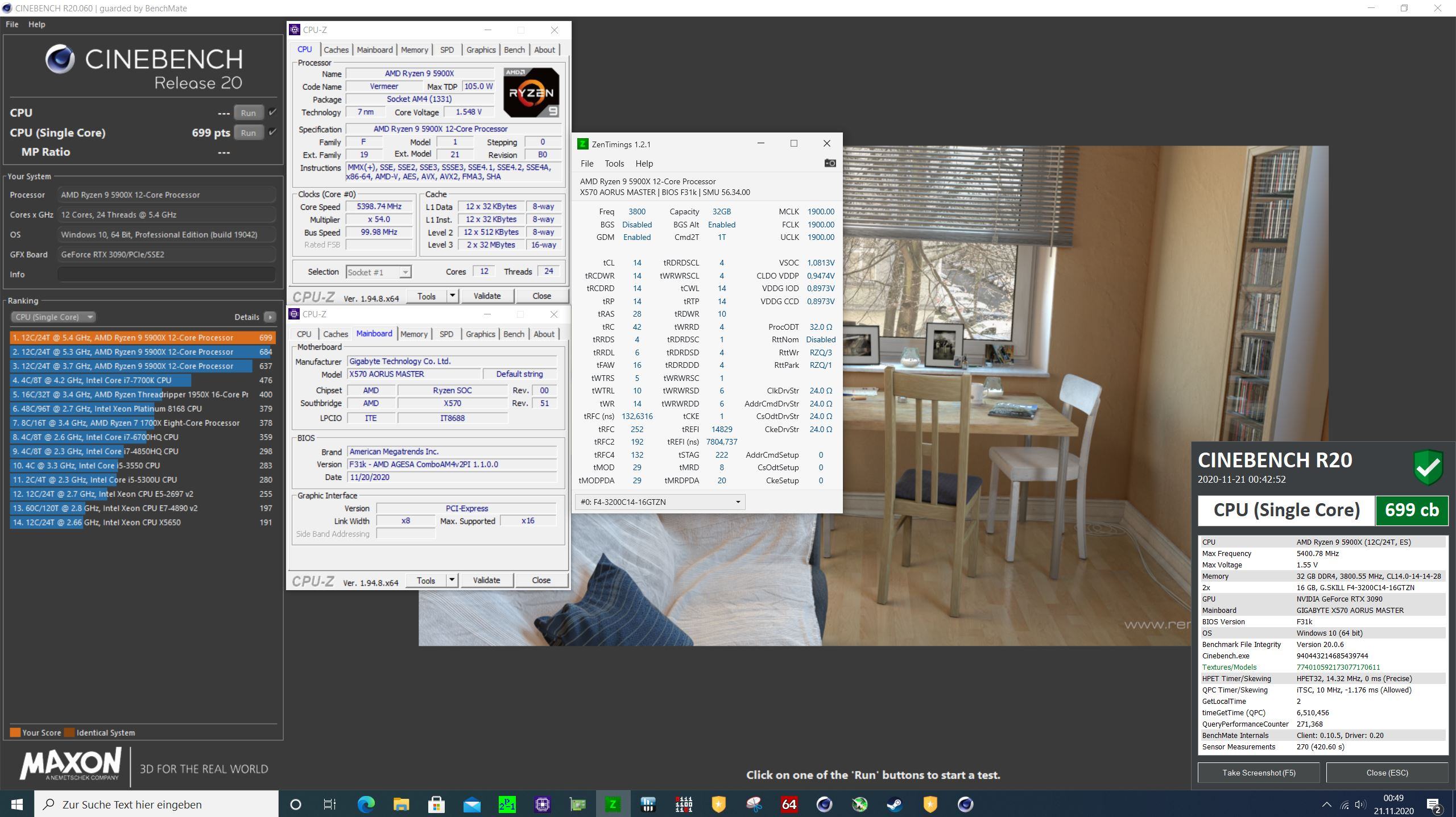The height and width of the screenshot is (817, 1456).
Task: Toggle the CPU (Single Core) checkbox
Action: pos(272,132)
